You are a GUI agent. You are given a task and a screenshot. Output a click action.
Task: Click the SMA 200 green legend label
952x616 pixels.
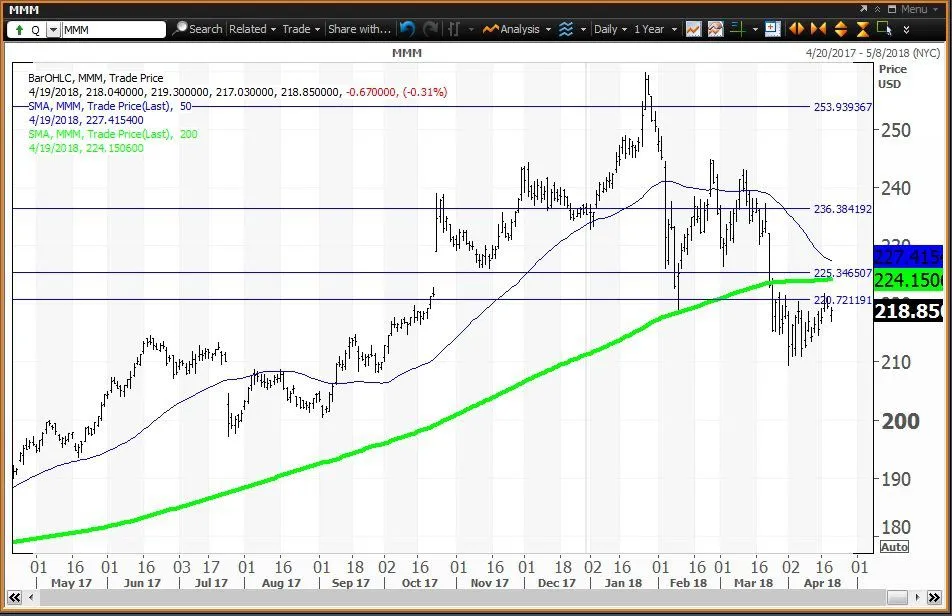[112, 134]
